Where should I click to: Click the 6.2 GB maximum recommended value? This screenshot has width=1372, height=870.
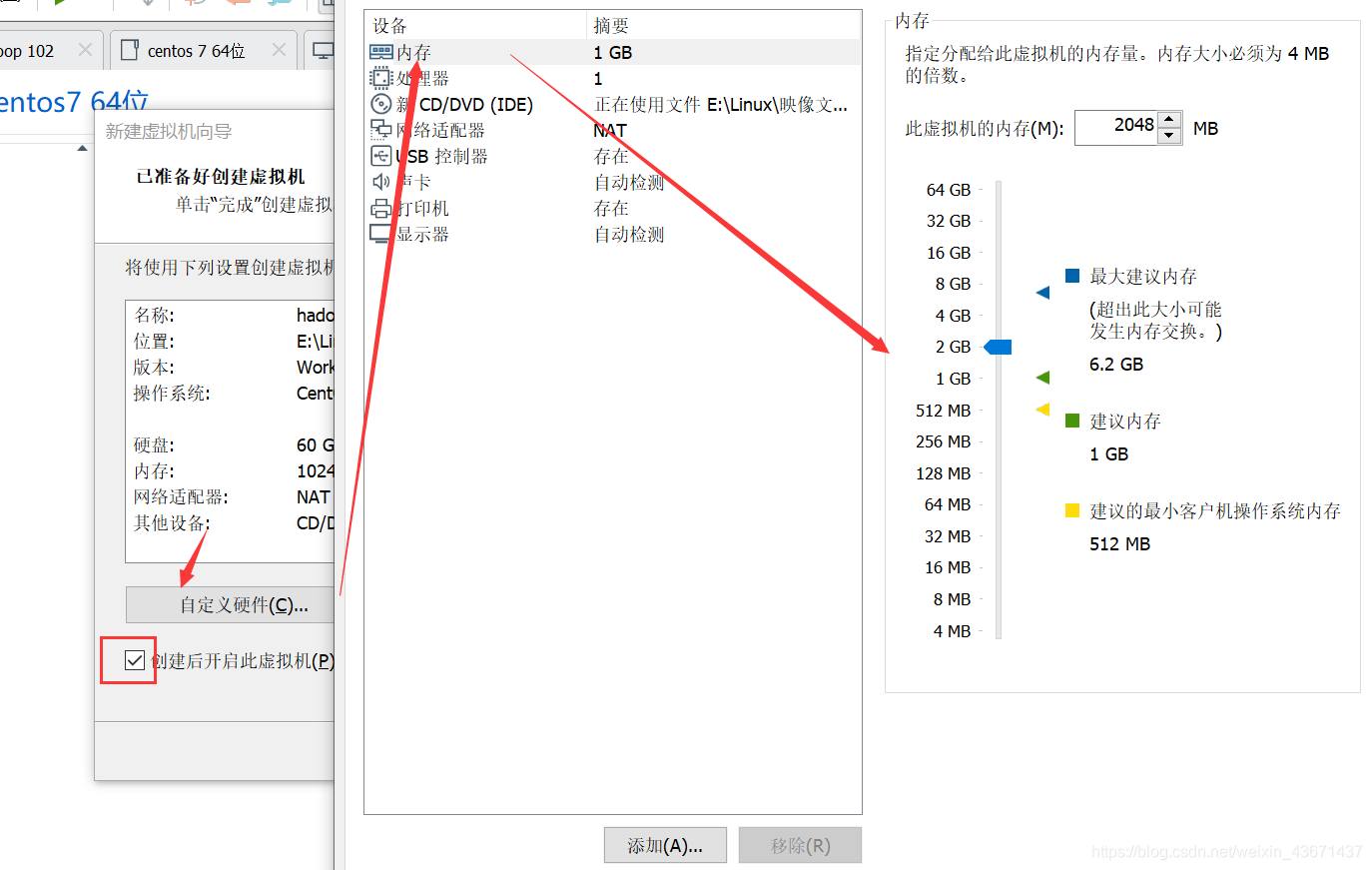1116,364
